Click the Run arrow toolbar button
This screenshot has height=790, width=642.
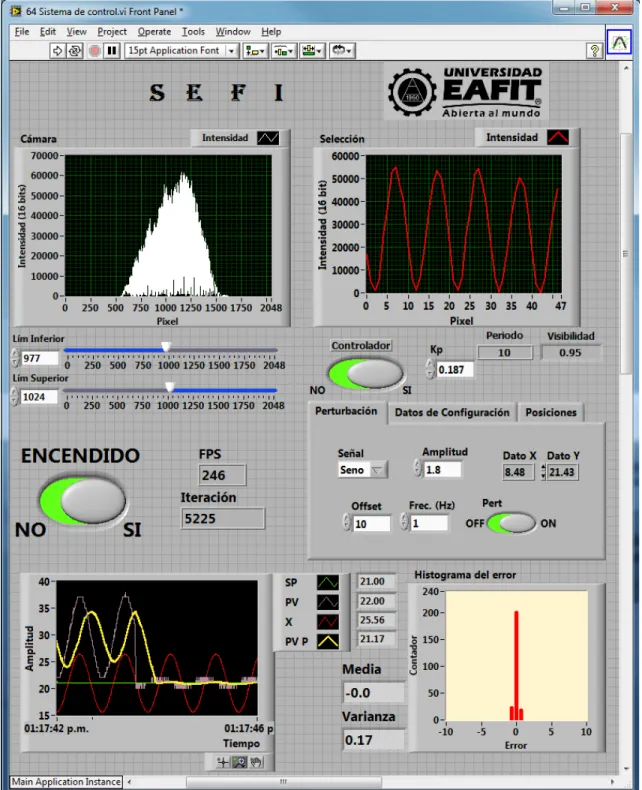point(57,50)
